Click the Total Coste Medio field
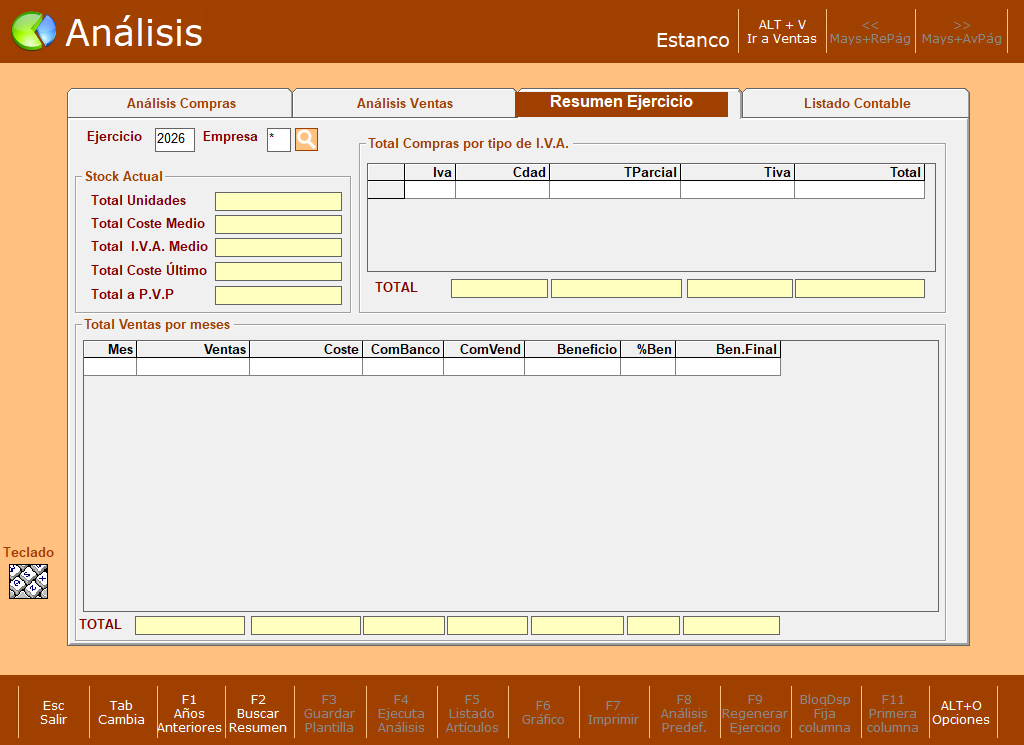This screenshot has width=1024, height=745. click(278, 224)
